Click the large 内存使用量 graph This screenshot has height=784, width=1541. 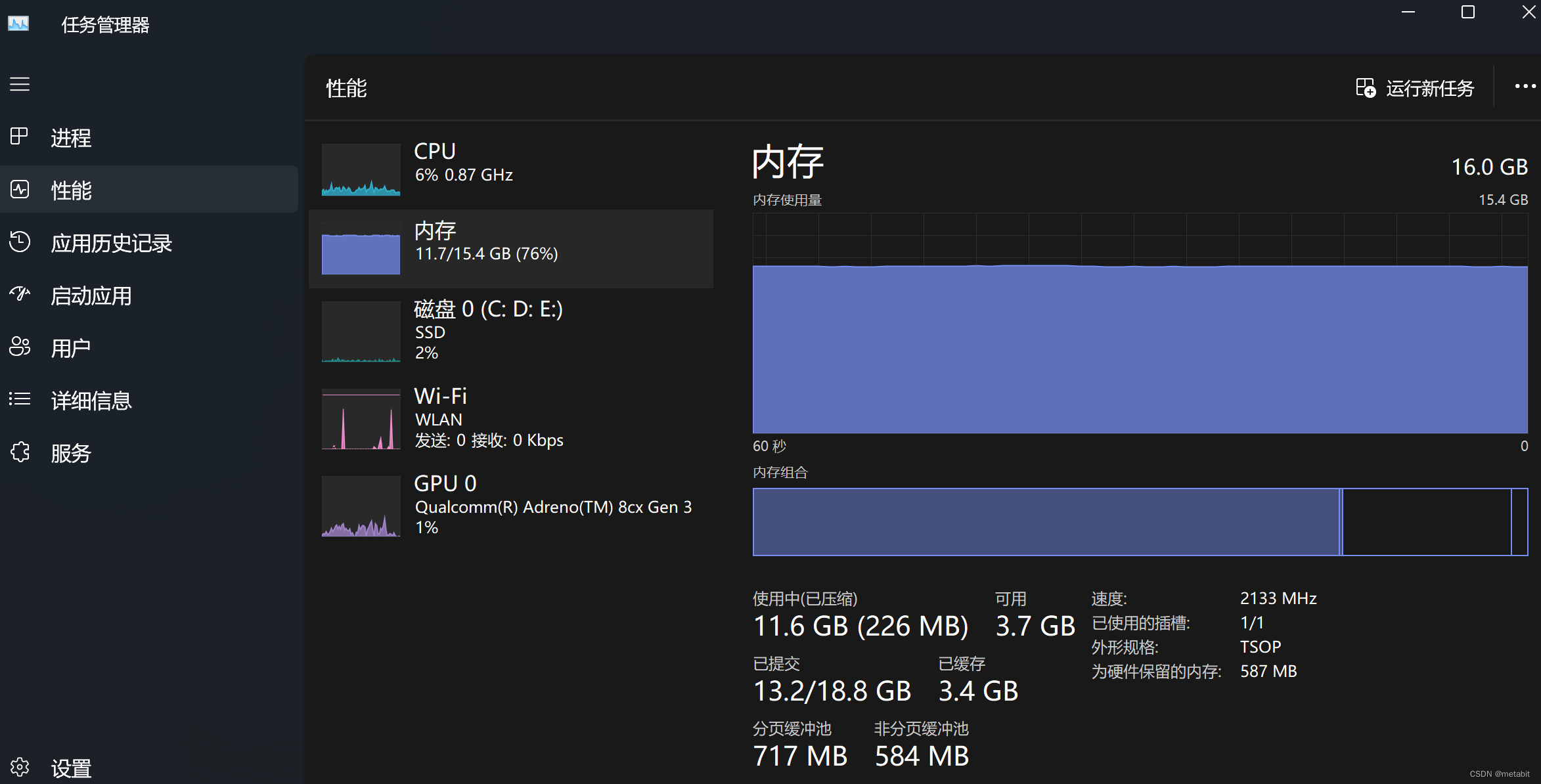pyautogui.click(x=1140, y=323)
